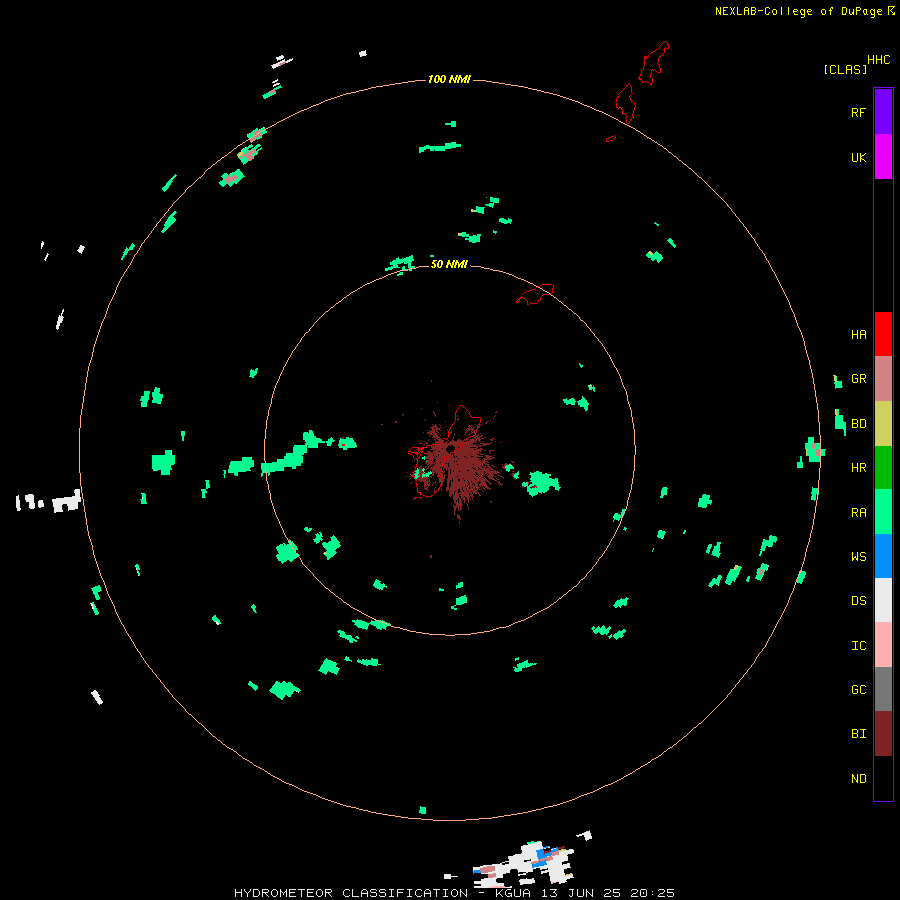Click the UK magenta legend swatch

(x=883, y=157)
